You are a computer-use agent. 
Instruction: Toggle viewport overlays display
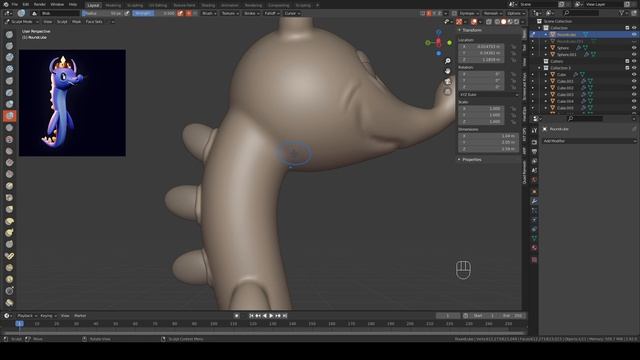[474, 22]
